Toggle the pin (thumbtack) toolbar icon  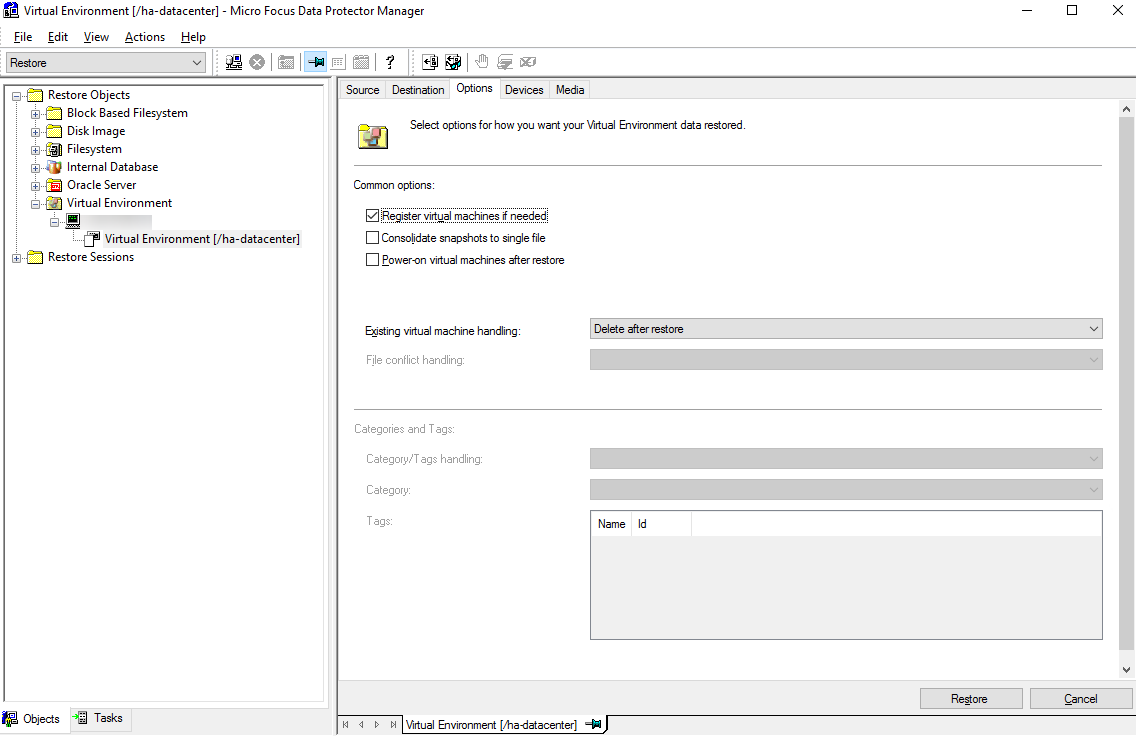316,62
